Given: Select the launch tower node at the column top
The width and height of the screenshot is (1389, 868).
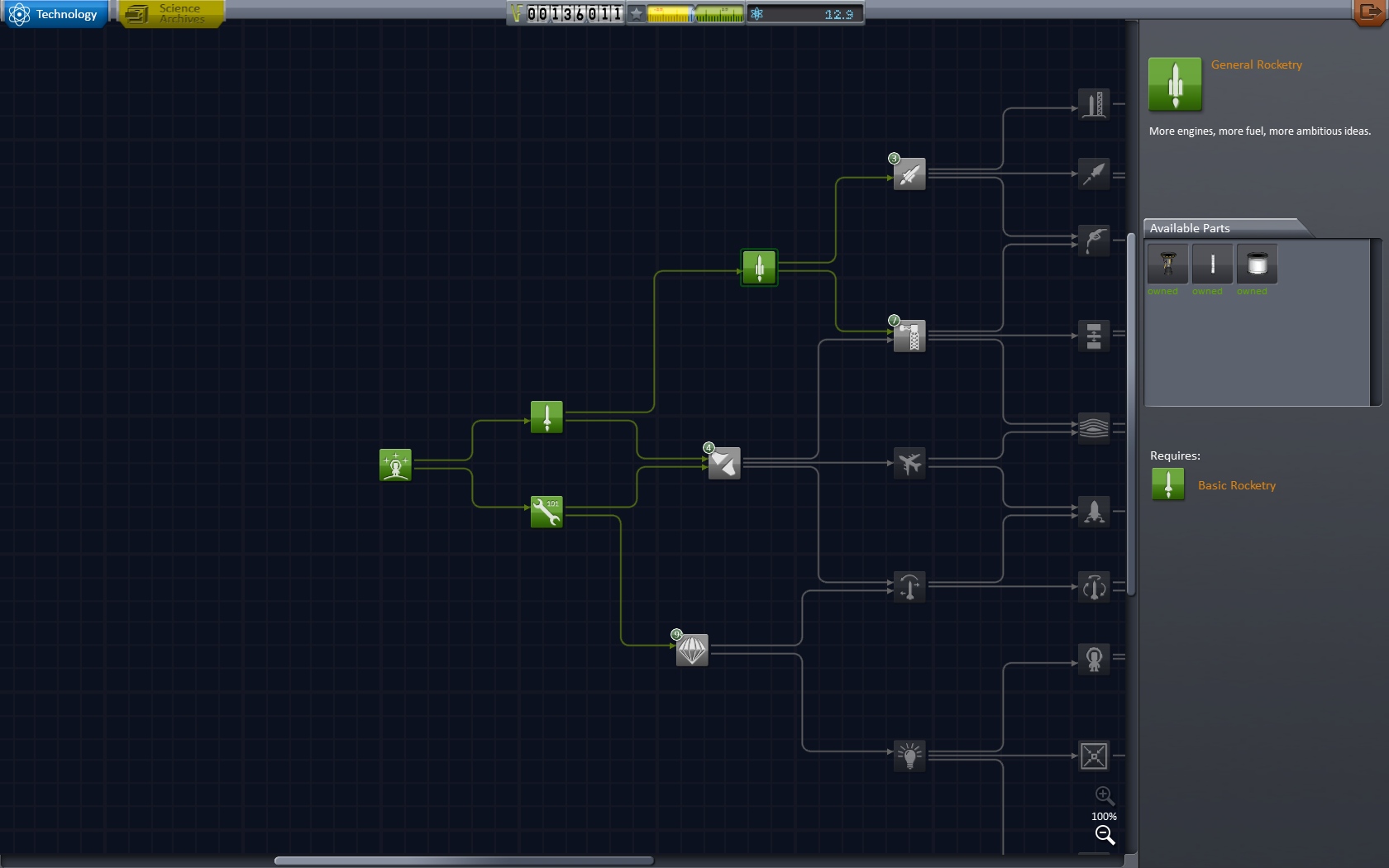Looking at the screenshot, I should (x=1094, y=105).
